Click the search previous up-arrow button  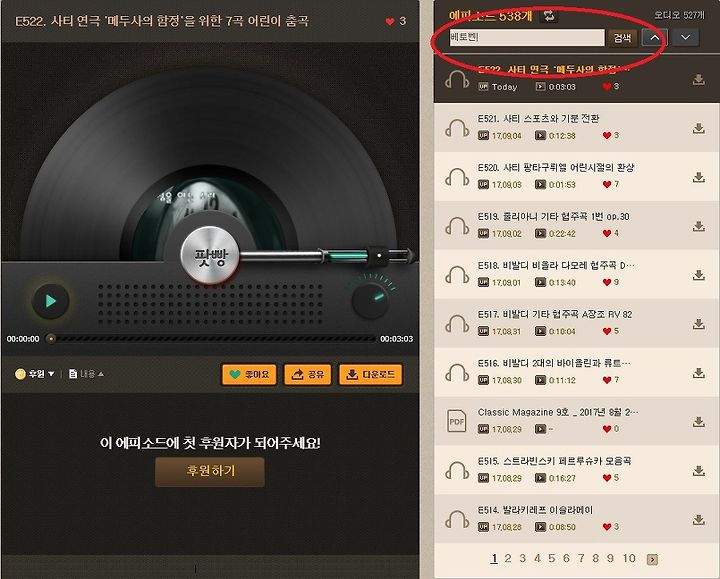tap(654, 38)
